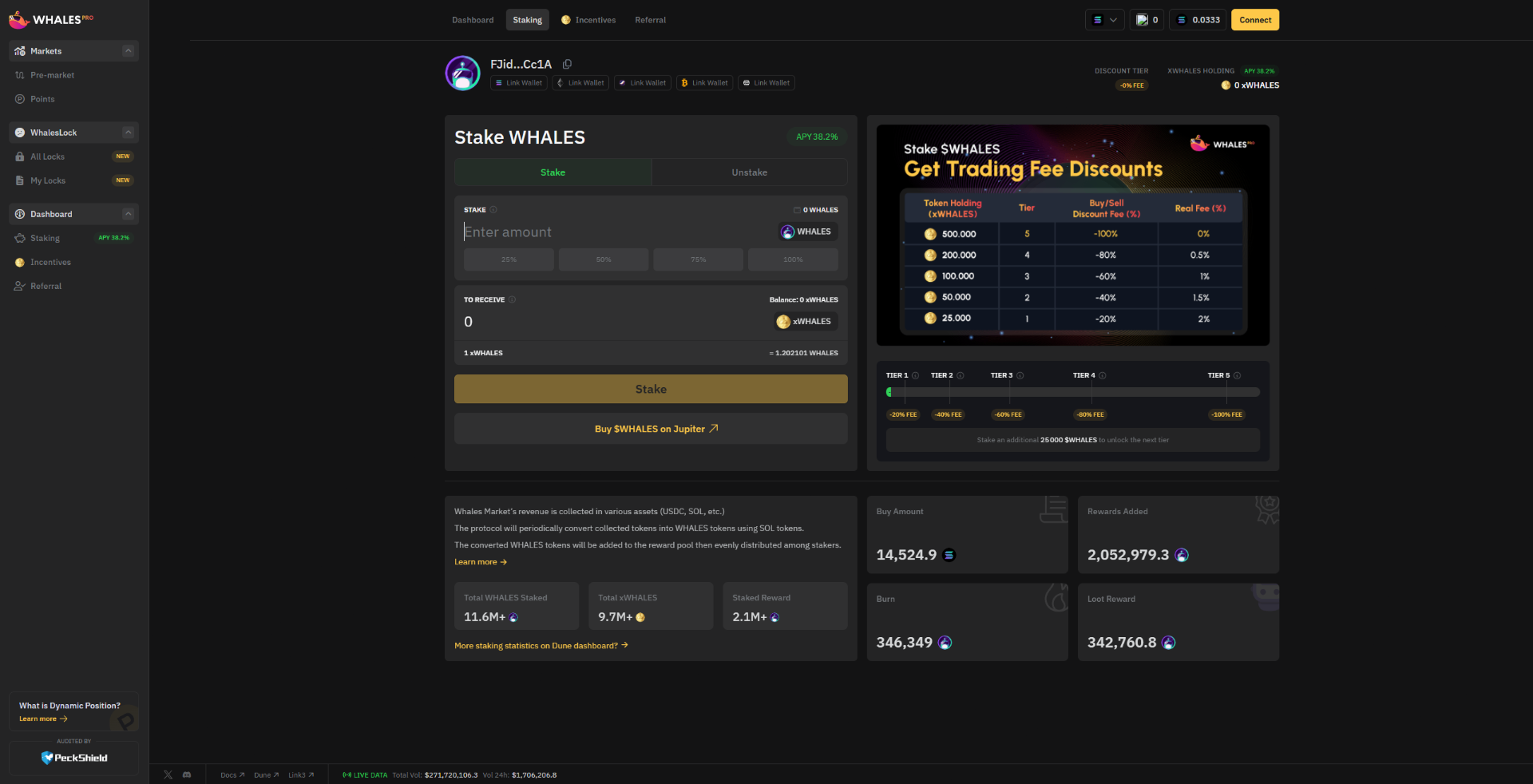The width and height of the screenshot is (1533, 784).
Task: Open the wallet network selector dropdown
Action: click(x=1104, y=20)
